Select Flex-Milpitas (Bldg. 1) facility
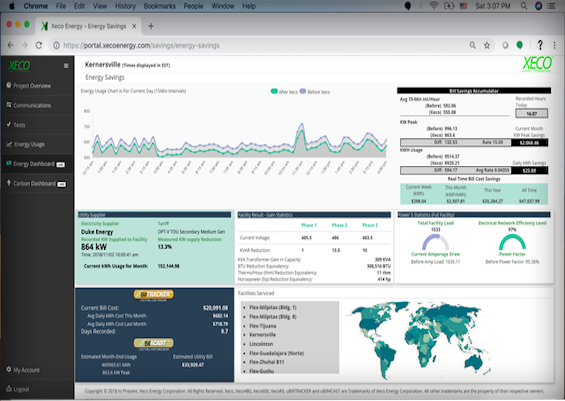The width and height of the screenshot is (565, 401). pos(273,307)
